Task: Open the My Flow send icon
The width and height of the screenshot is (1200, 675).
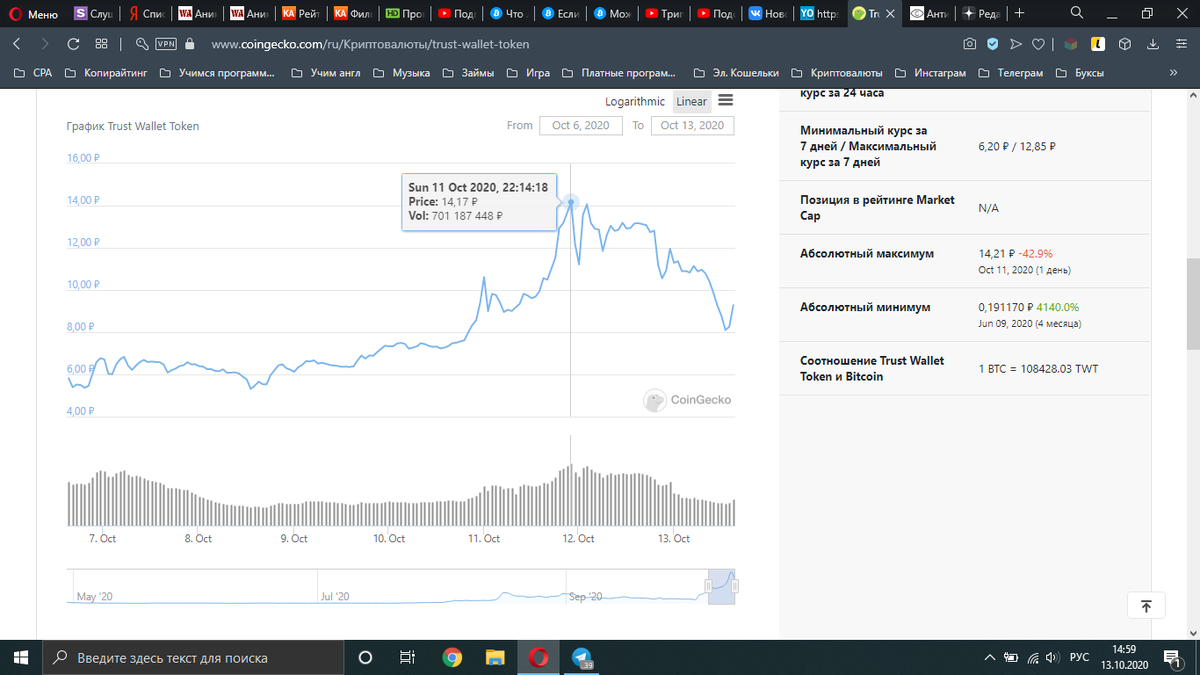Action: click(1016, 44)
